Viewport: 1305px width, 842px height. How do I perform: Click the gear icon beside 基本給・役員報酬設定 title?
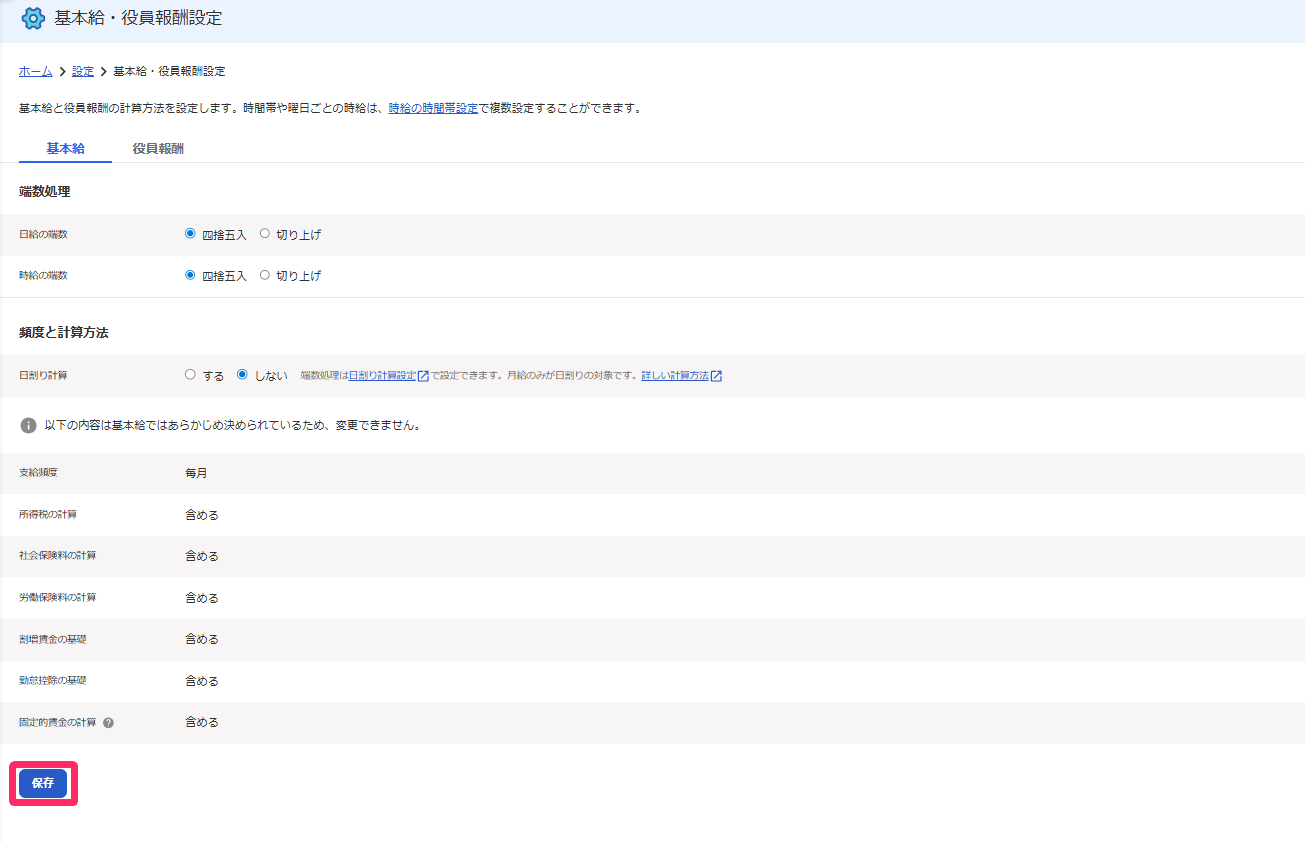pyautogui.click(x=33, y=18)
